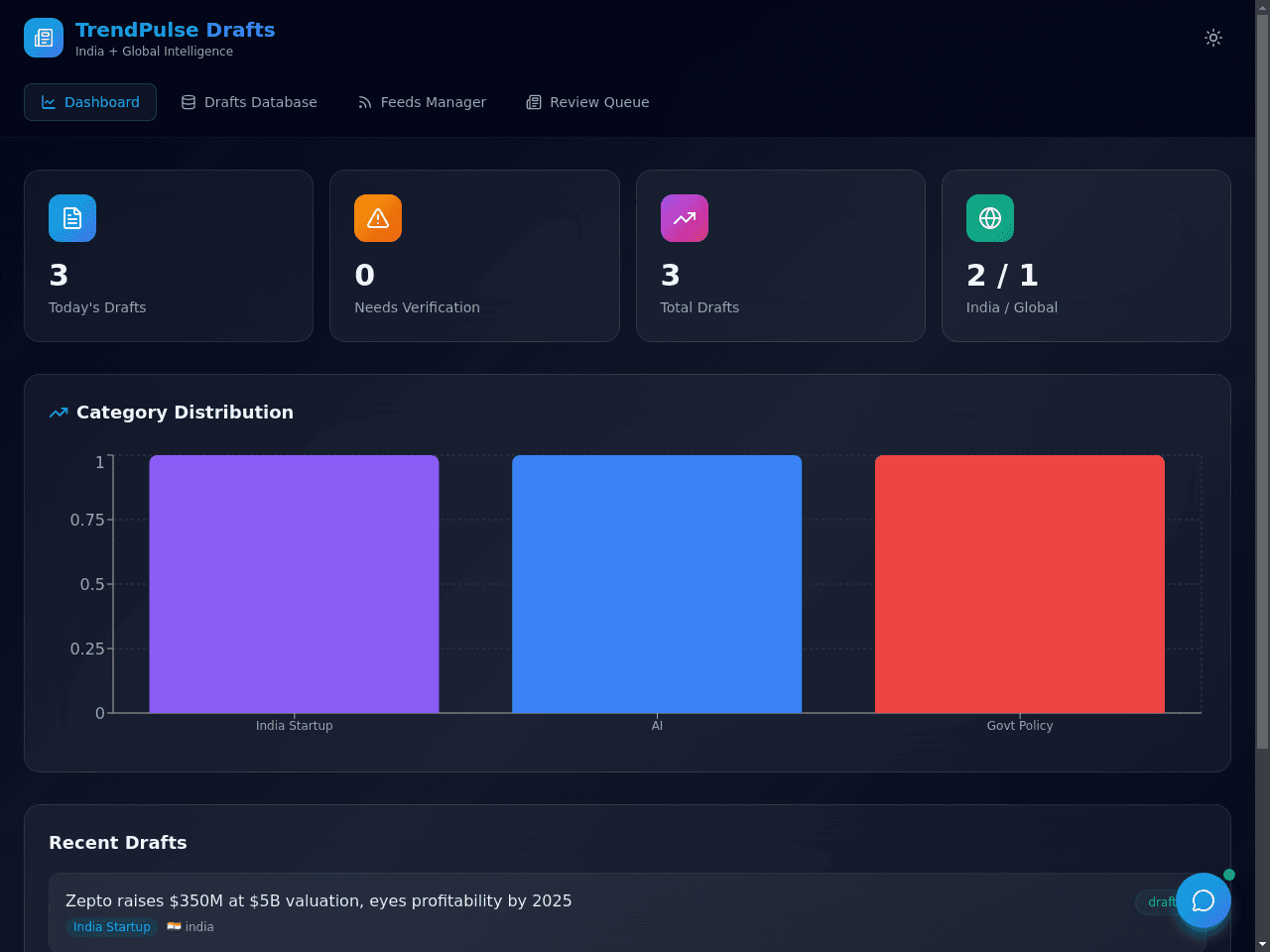1270x952 pixels.
Task: Click the Needs Verification stat card
Action: (474, 256)
